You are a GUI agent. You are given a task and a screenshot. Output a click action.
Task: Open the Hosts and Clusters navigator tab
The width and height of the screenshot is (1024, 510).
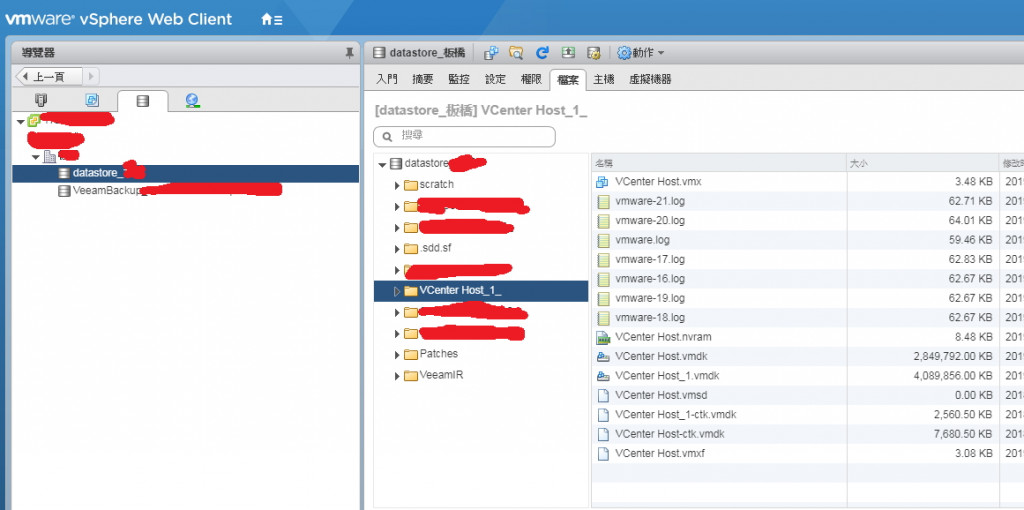click(x=41, y=100)
